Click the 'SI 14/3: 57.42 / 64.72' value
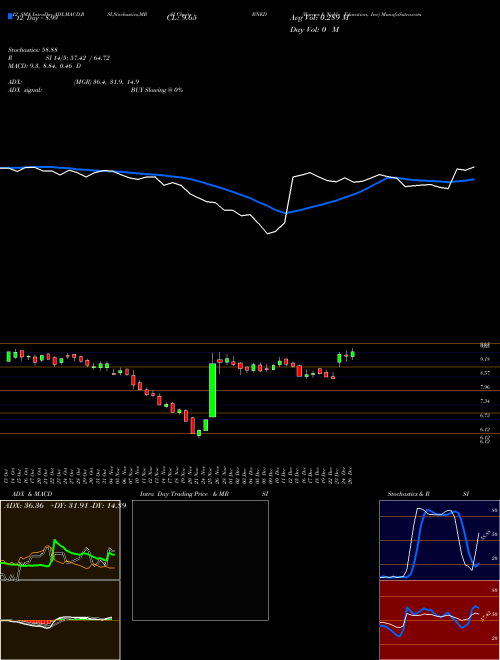 78,58
